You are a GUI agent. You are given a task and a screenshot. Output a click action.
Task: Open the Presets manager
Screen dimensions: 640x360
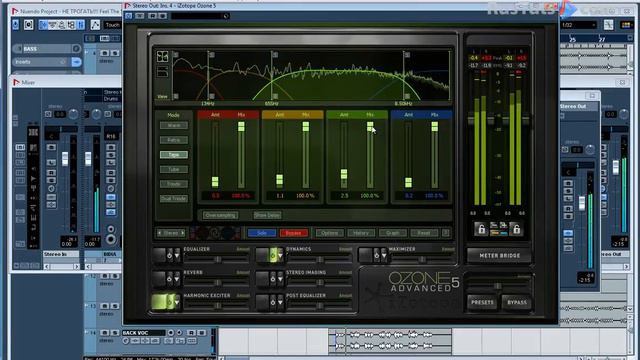tap(482, 302)
